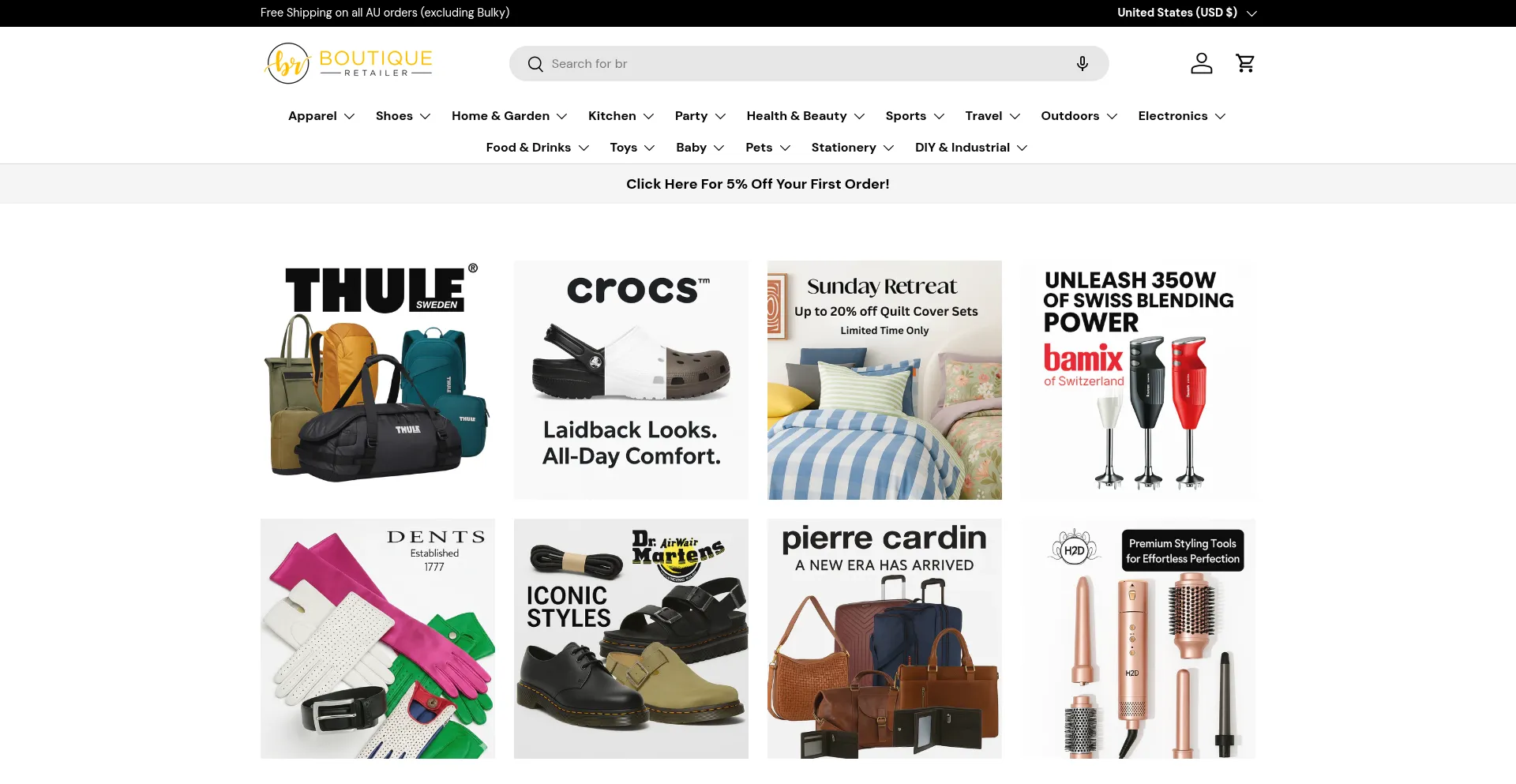View the Crocs Laidback Looks banner
Screen dimensions: 1516x784
click(x=631, y=380)
